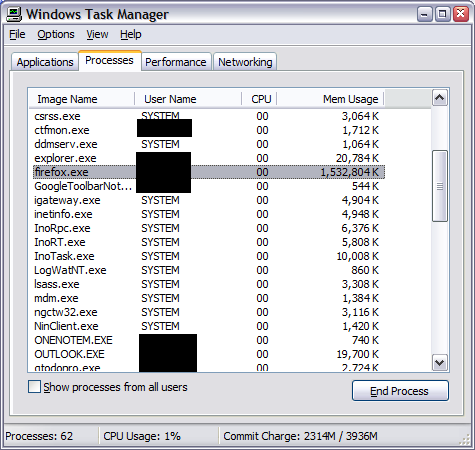The image size is (475, 450).
Task: Select the Processes tab
Action: pos(110,60)
